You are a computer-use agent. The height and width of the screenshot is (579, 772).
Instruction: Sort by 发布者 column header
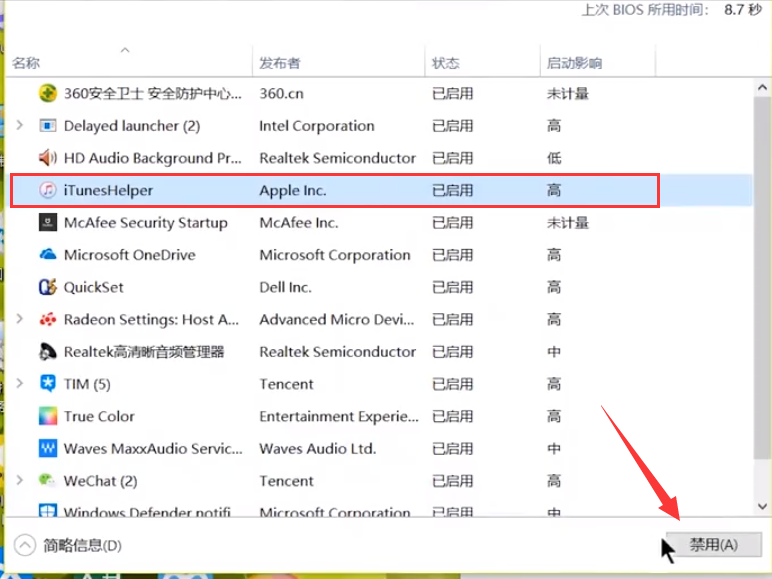tap(279, 63)
